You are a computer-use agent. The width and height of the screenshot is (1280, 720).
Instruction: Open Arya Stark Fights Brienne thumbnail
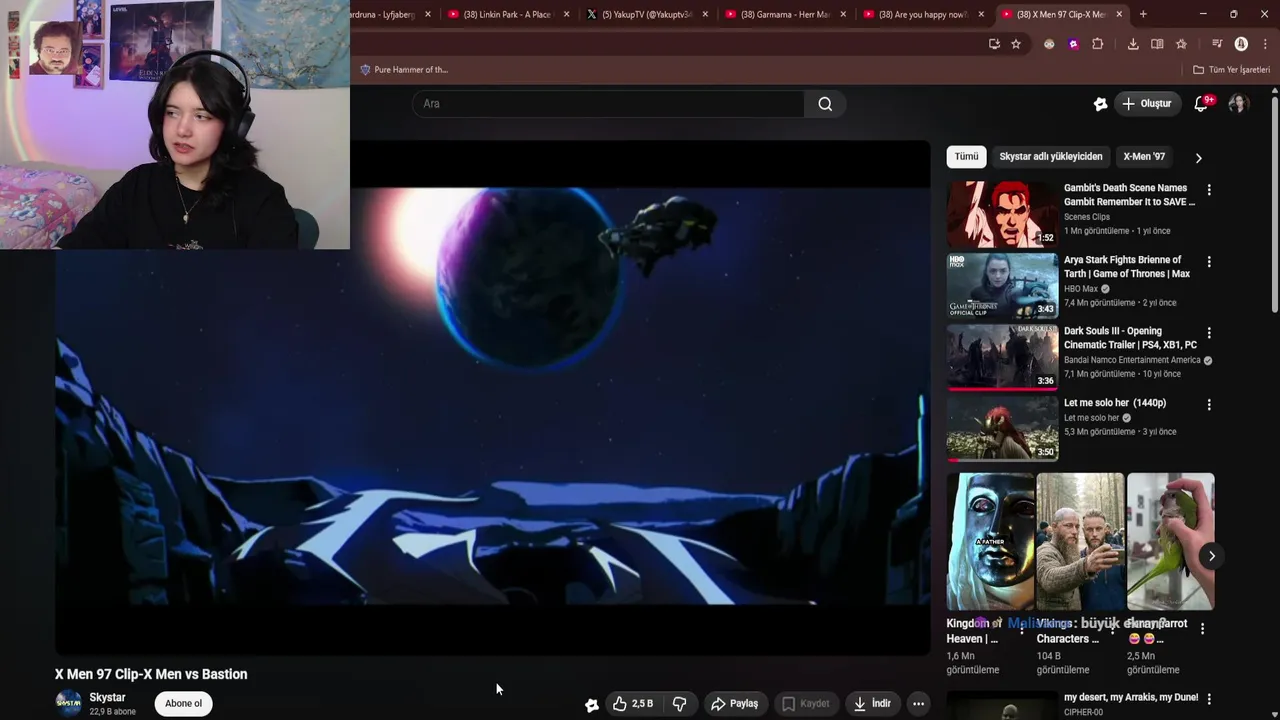coord(1002,286)
